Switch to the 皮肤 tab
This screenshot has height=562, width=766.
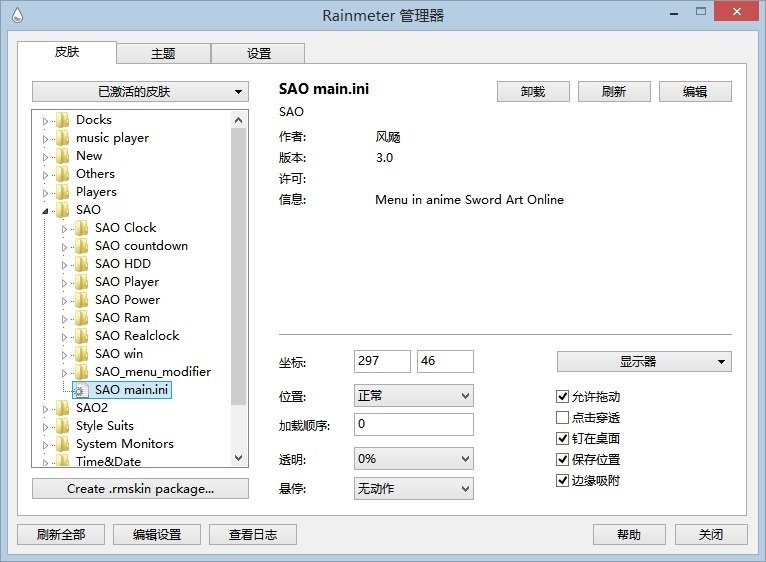pyautogui.click(x=67, y=52)
